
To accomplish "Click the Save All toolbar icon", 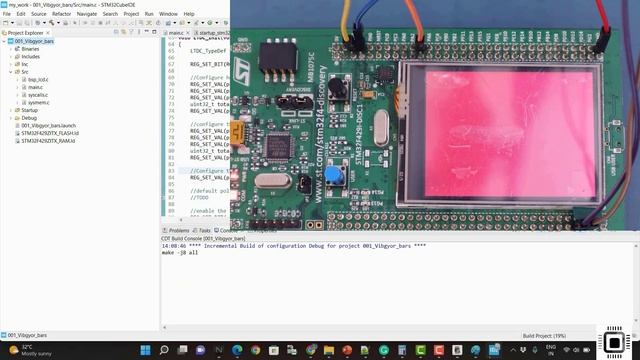I will tap(27, 23).
